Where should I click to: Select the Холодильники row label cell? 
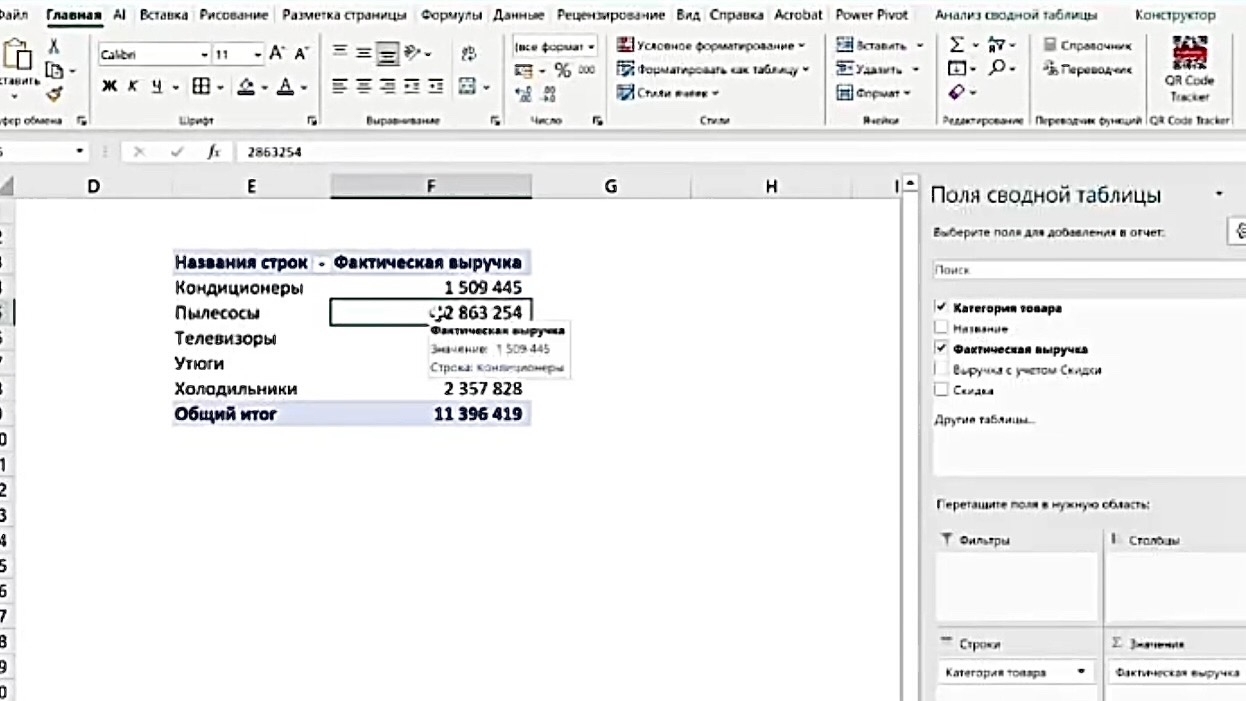pyautogui.click(x=251, y=389)
